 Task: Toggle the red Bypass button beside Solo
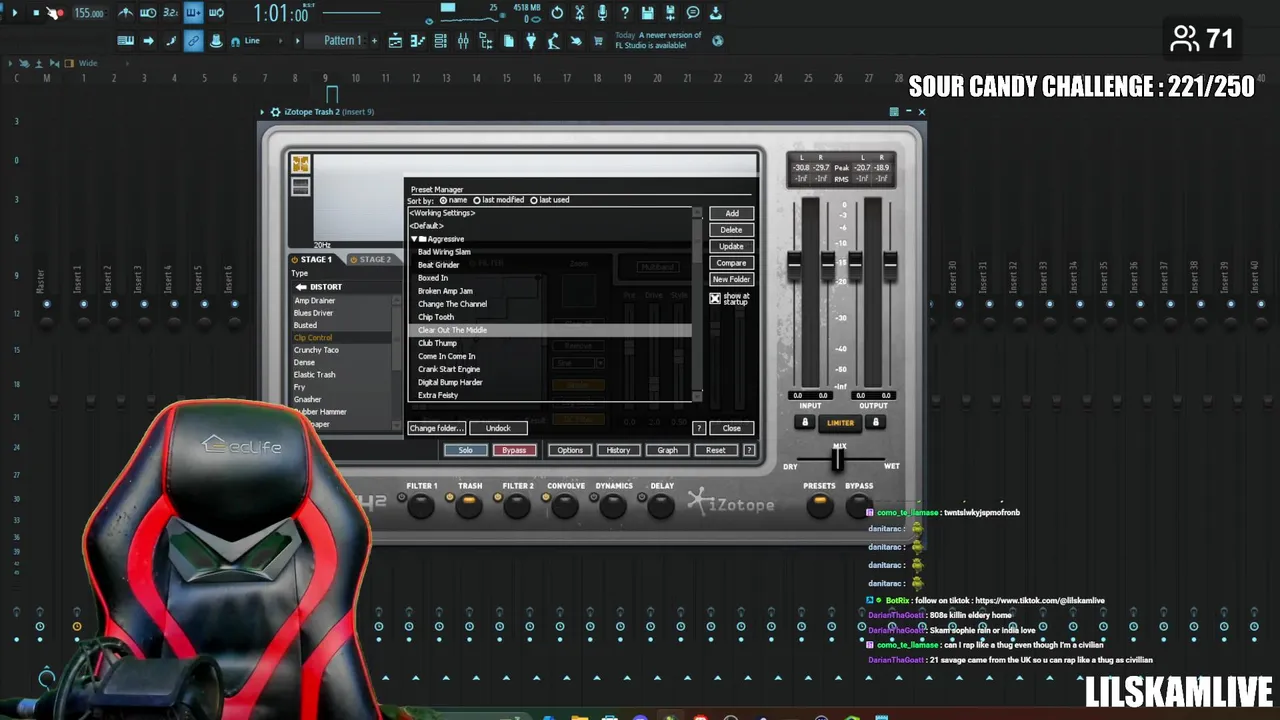514,450
